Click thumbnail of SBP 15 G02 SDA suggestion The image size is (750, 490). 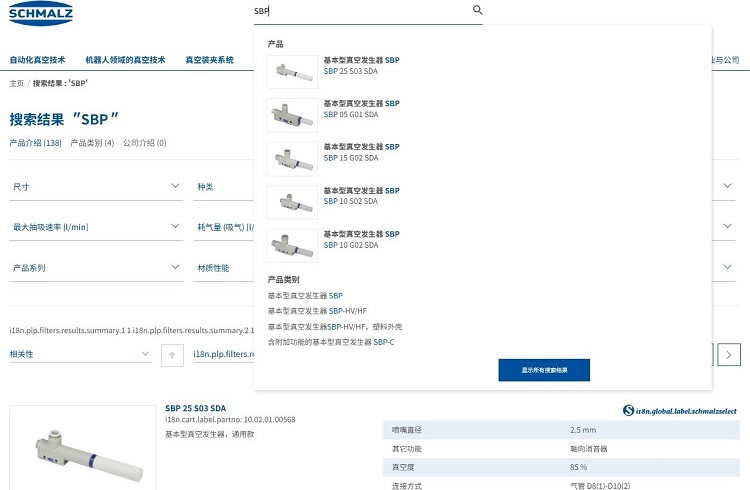(292, 159)
